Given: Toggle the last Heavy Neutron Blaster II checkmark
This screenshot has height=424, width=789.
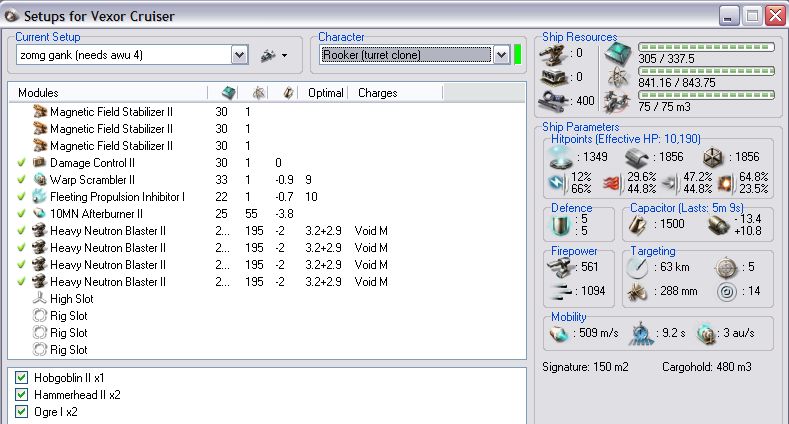Looking at the screenshot, I should 21,282.
